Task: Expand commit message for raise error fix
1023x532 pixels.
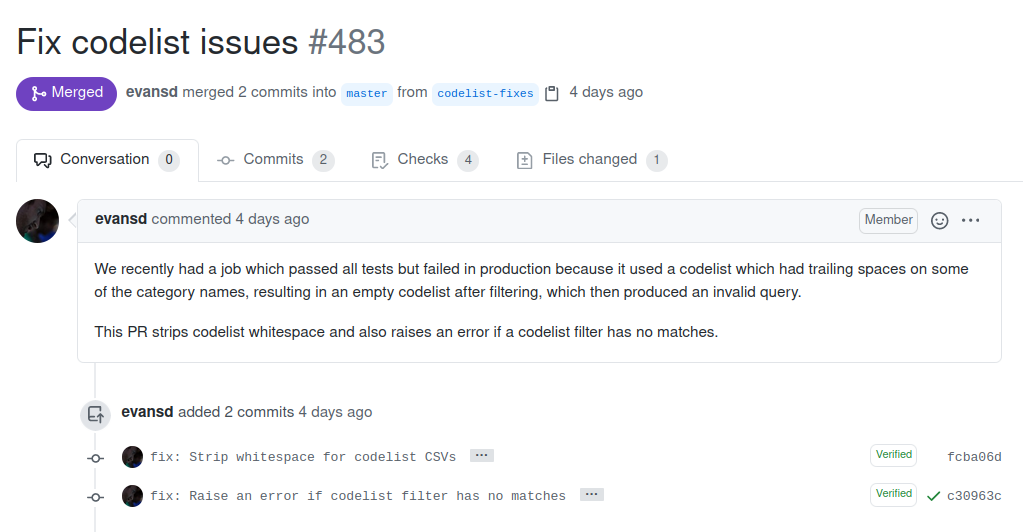Action: (591, 495)
